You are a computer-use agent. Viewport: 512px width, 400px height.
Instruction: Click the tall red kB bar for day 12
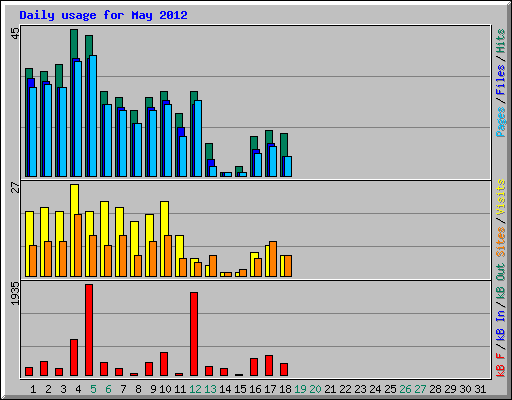(x=194, y=334)
